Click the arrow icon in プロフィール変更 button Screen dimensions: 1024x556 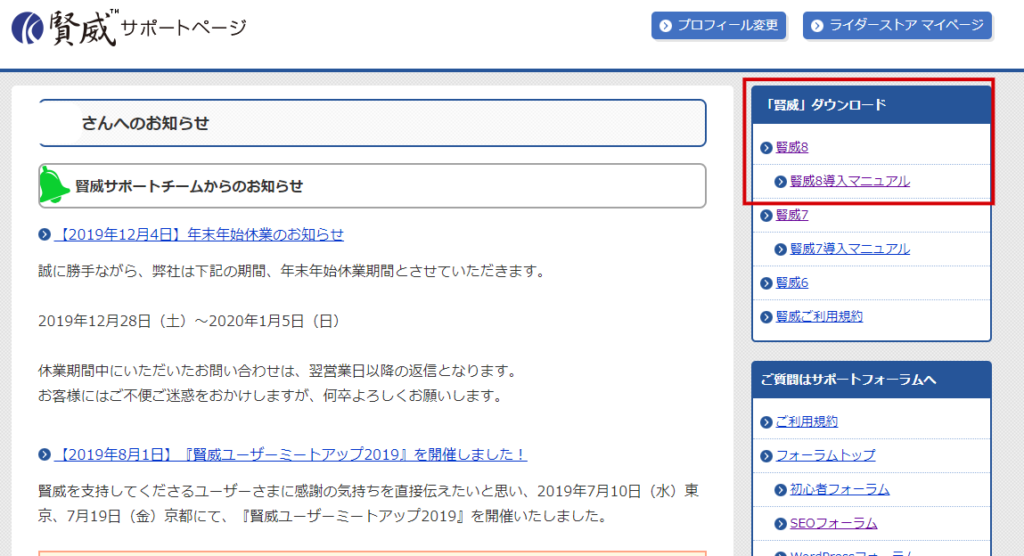click(665, 25)
